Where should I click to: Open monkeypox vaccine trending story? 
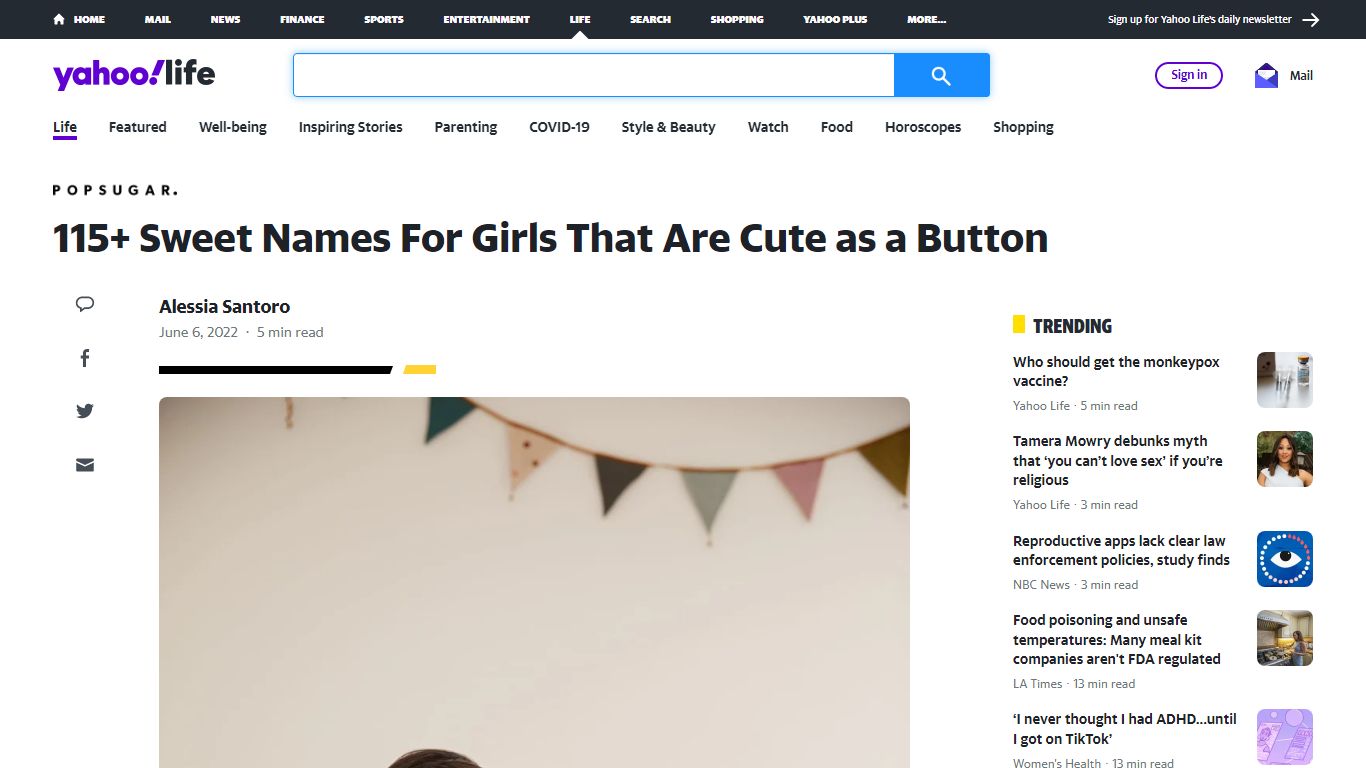click(x=1116, y=371)
